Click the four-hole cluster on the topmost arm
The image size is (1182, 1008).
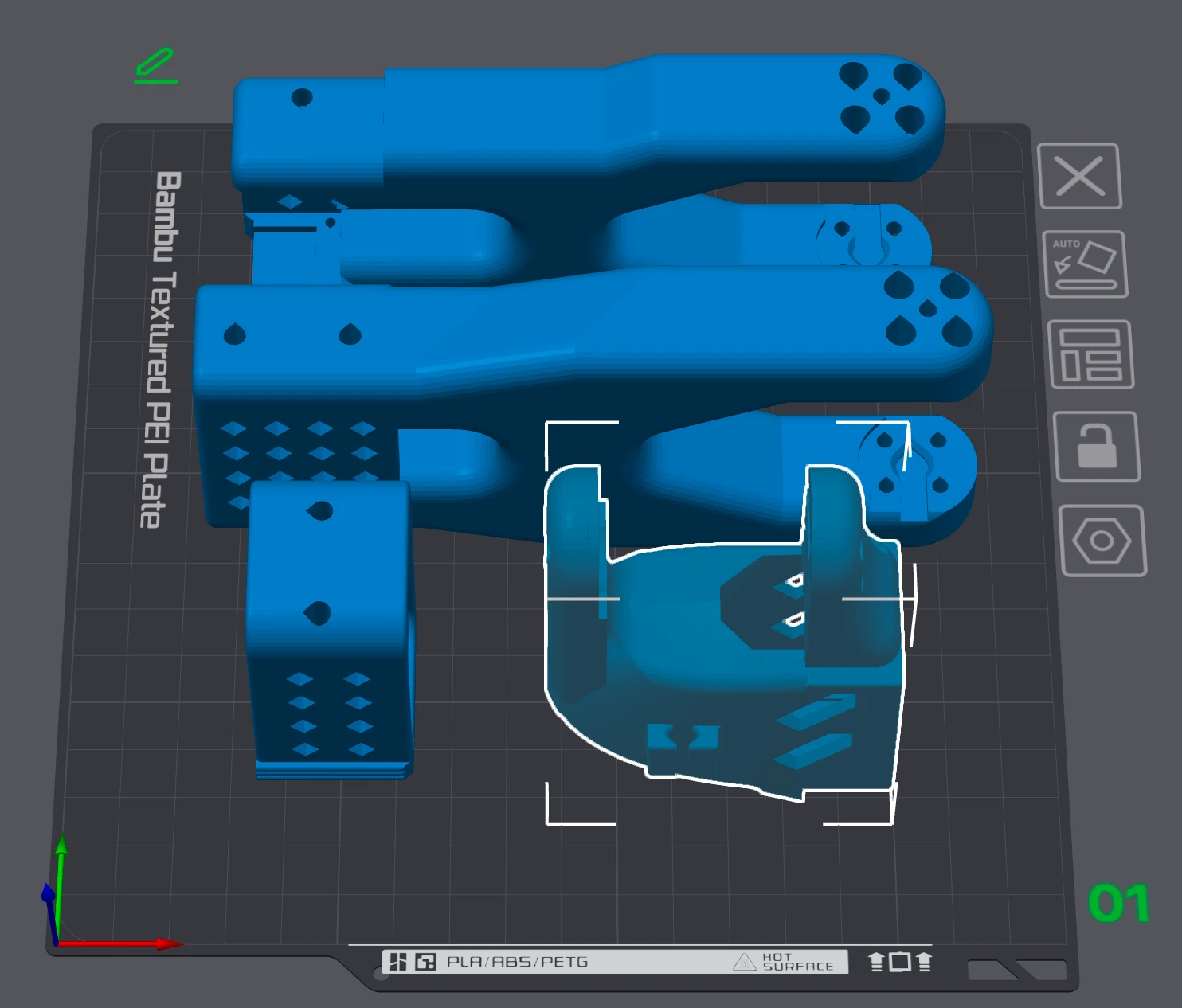point(881,97)
